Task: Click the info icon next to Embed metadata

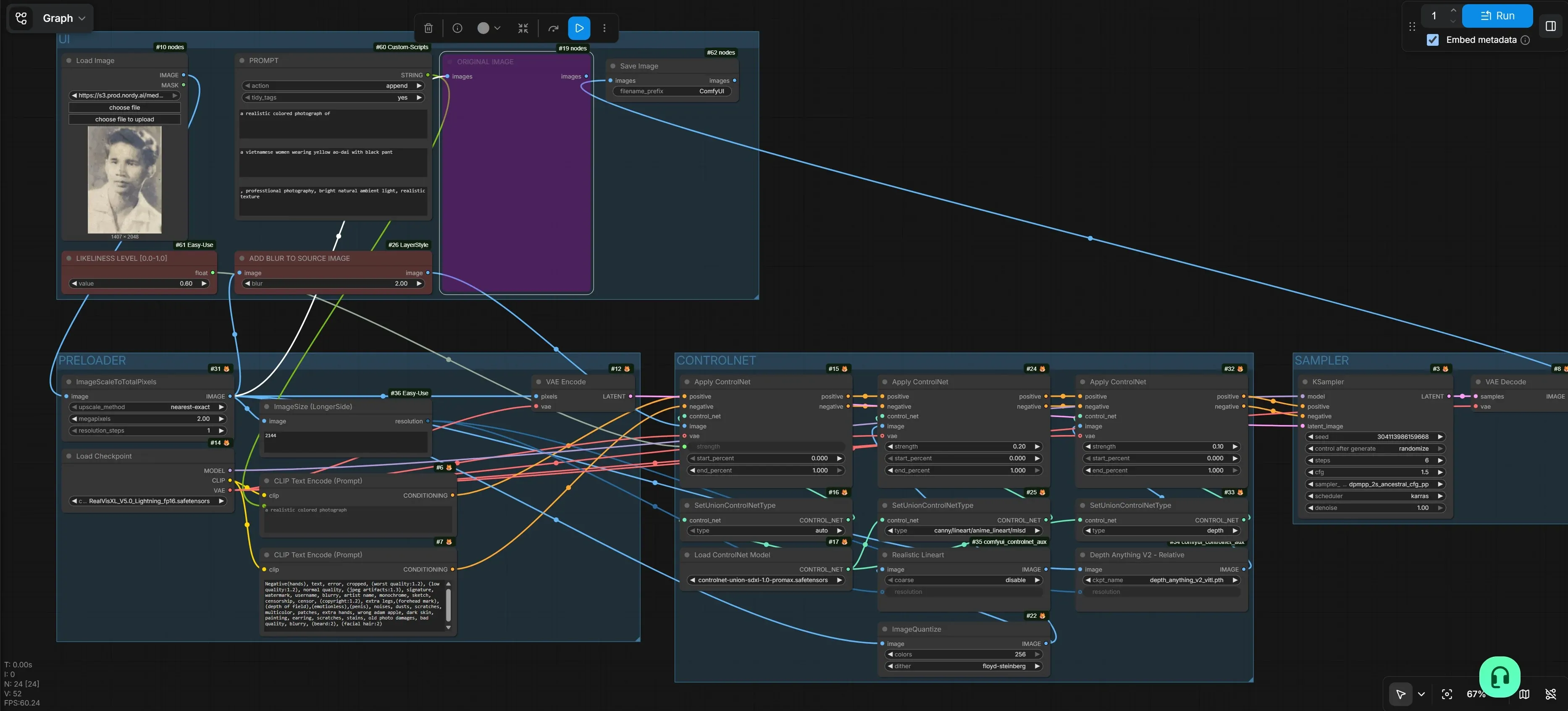Action: click(x=1525, y=40)
